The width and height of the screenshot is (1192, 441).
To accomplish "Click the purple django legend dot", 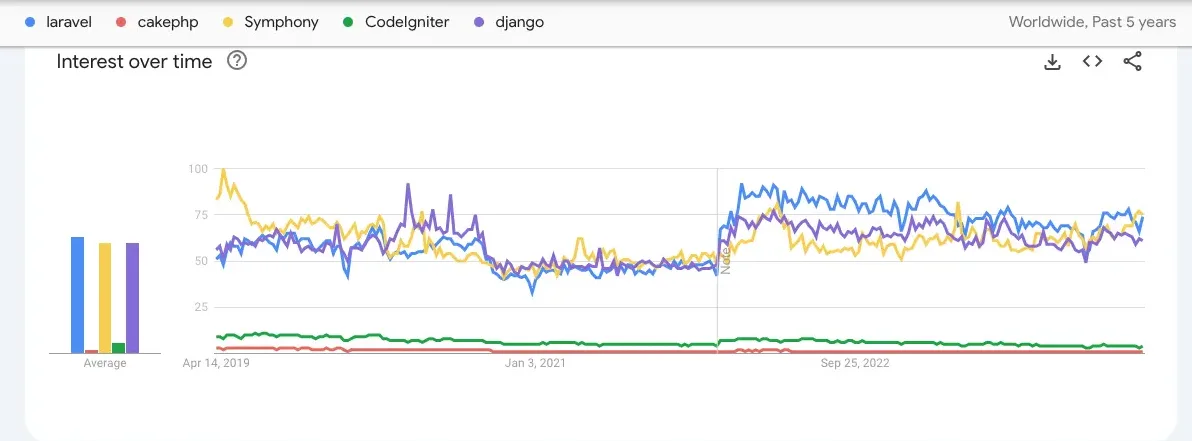I will (479, 22).
